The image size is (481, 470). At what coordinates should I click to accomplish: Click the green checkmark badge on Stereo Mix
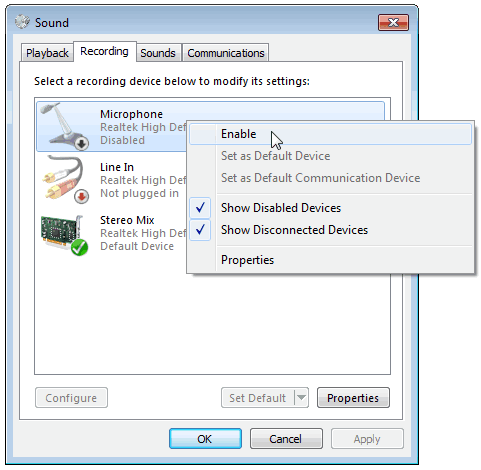[79, 247]
